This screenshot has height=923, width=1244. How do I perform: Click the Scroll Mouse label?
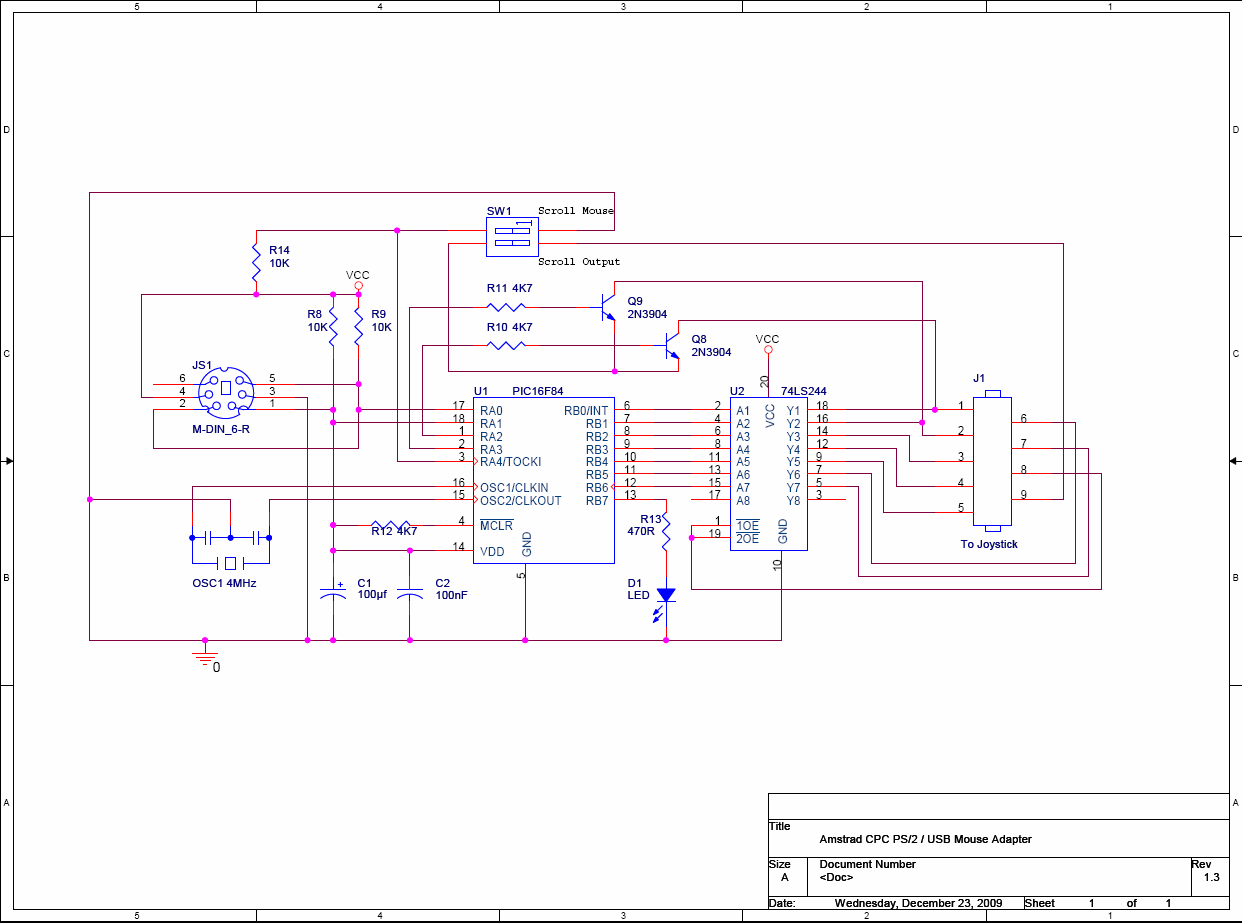576,211
